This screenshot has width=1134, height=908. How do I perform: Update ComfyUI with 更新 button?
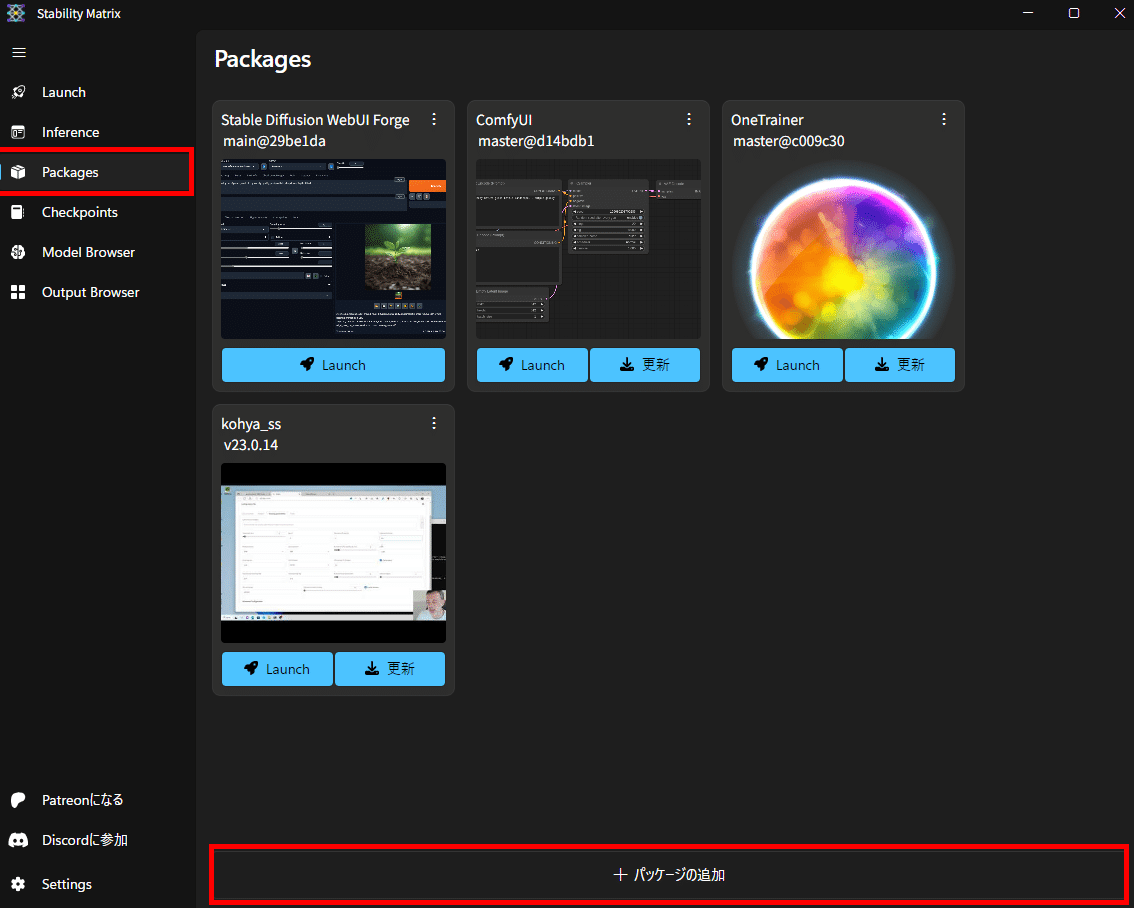(645, 365)
